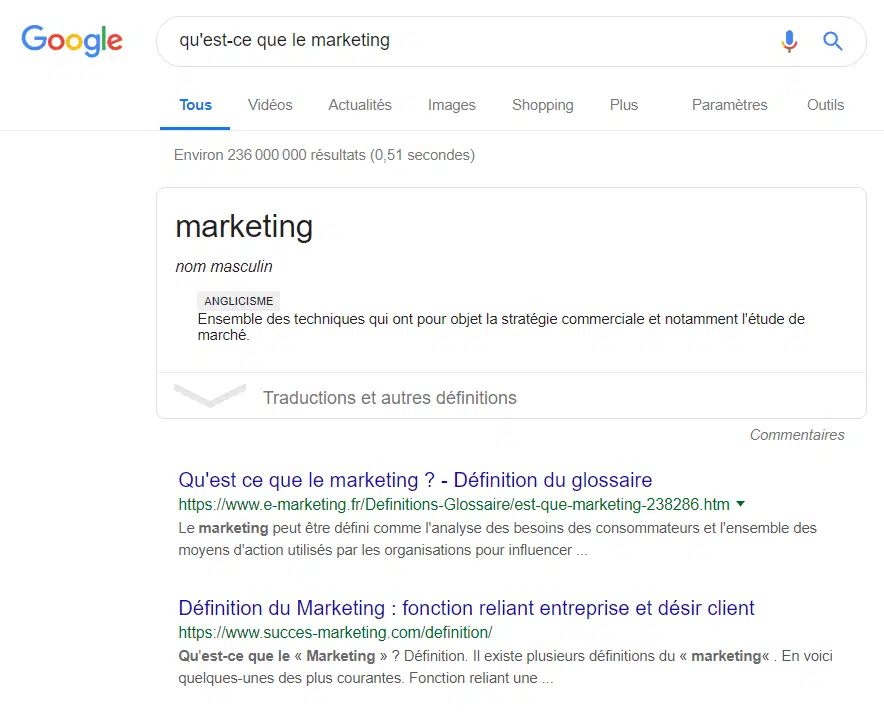Click the Google logo
Image resolution: width=884 pixels, height=723 pixels.
coord(72,41)
